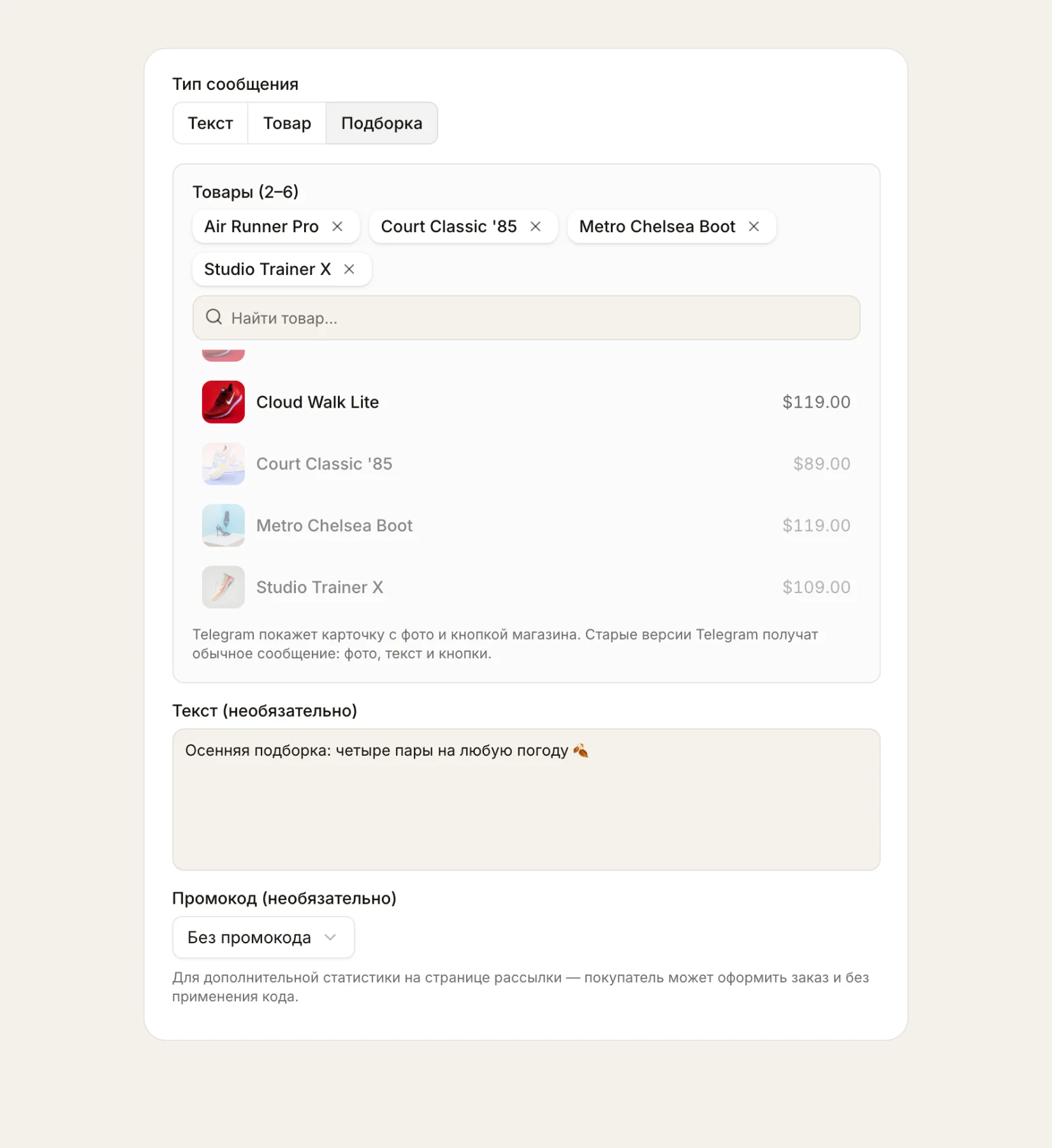Click Cloud Walk Lite's $119.00 price
This screenshot has width=1052, height=1148.
816,402
